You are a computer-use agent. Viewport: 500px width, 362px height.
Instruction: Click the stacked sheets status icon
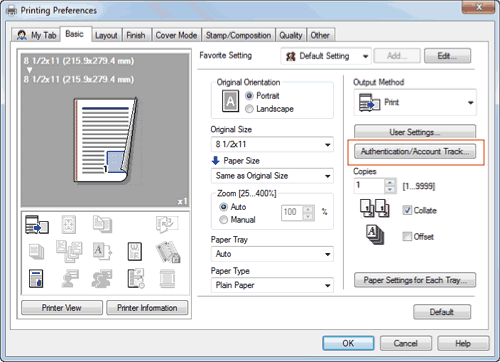coord(36,251)
